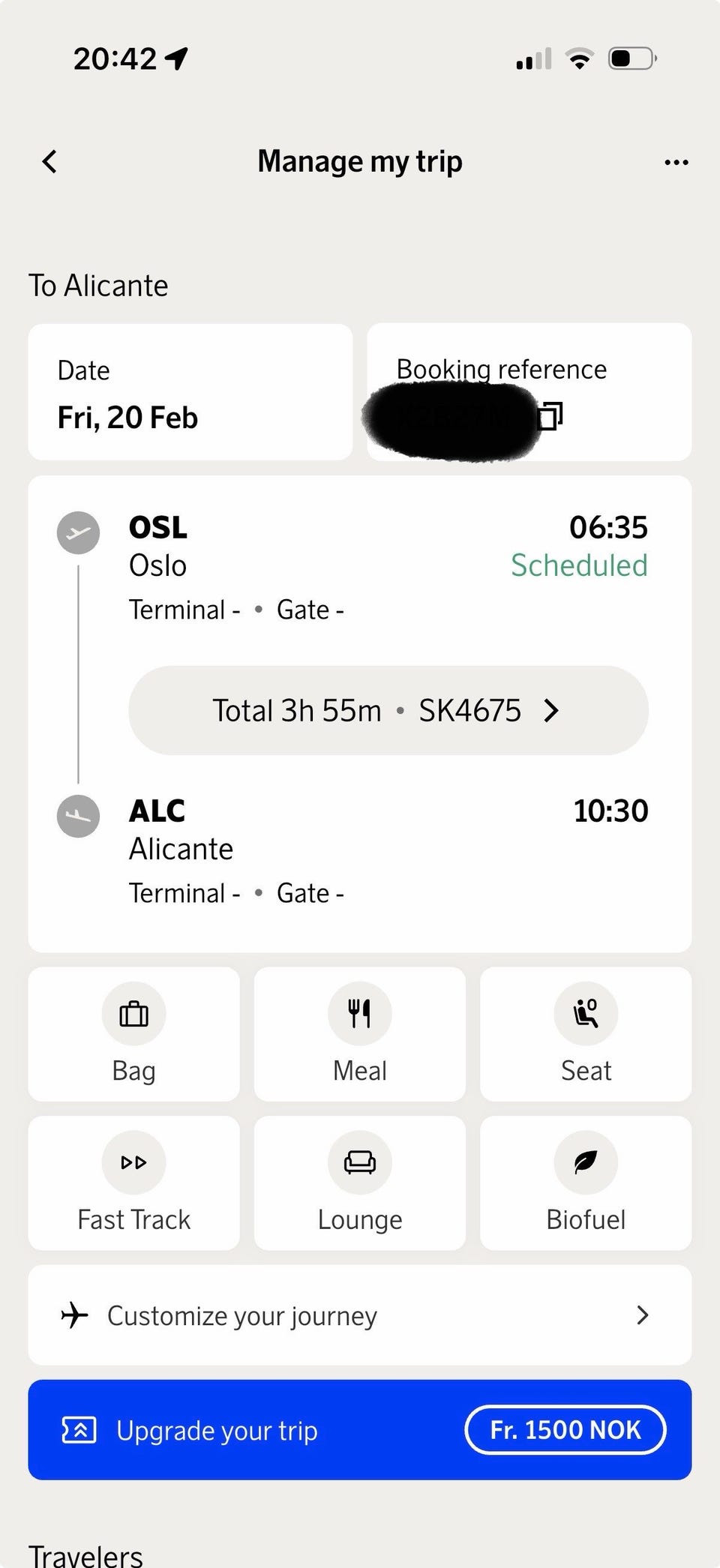This screenshot has width=720, height=1568.
Task: Open the Fast Track option
Action: pos(133,1183)
